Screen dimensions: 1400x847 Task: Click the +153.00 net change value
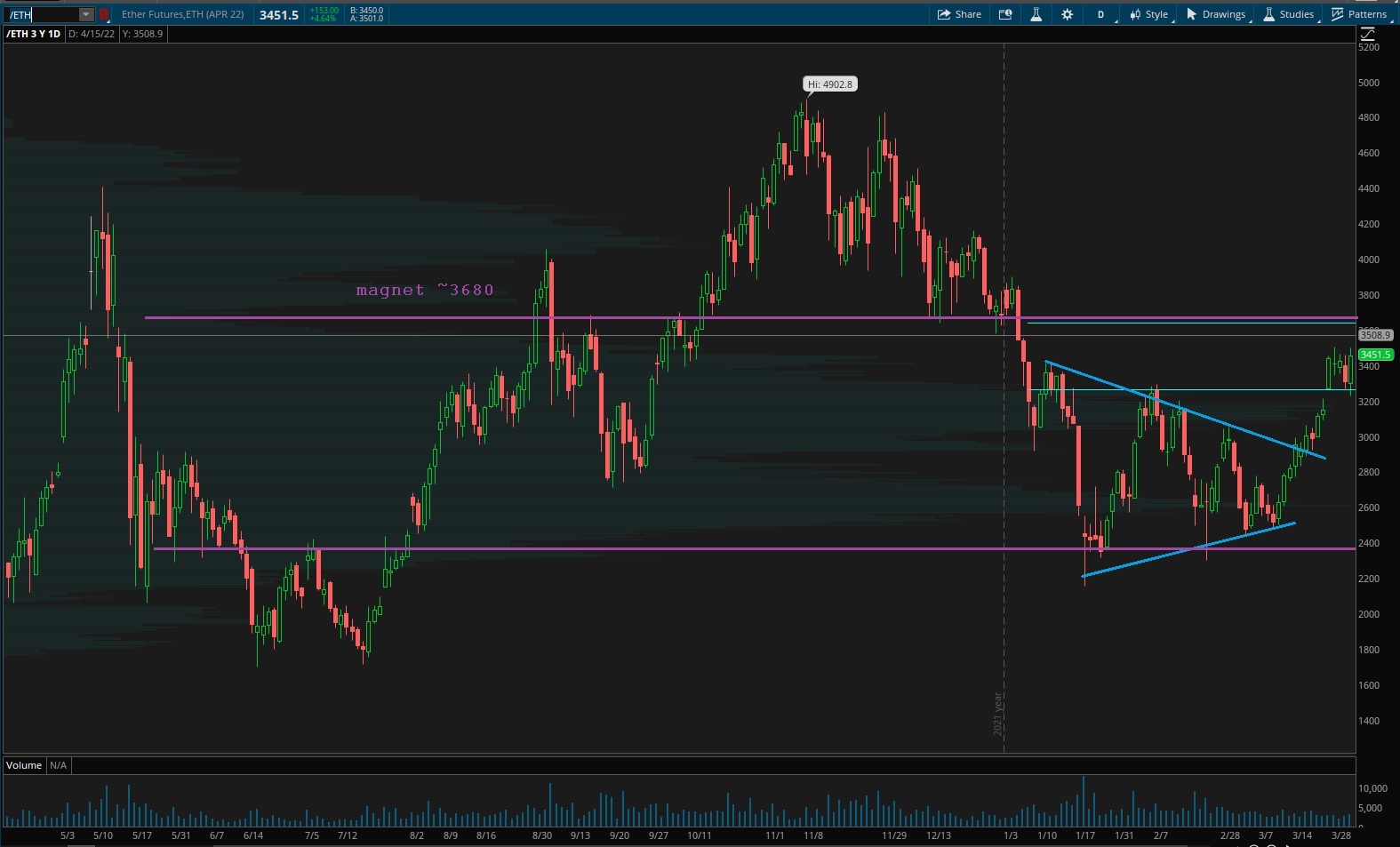324,11
